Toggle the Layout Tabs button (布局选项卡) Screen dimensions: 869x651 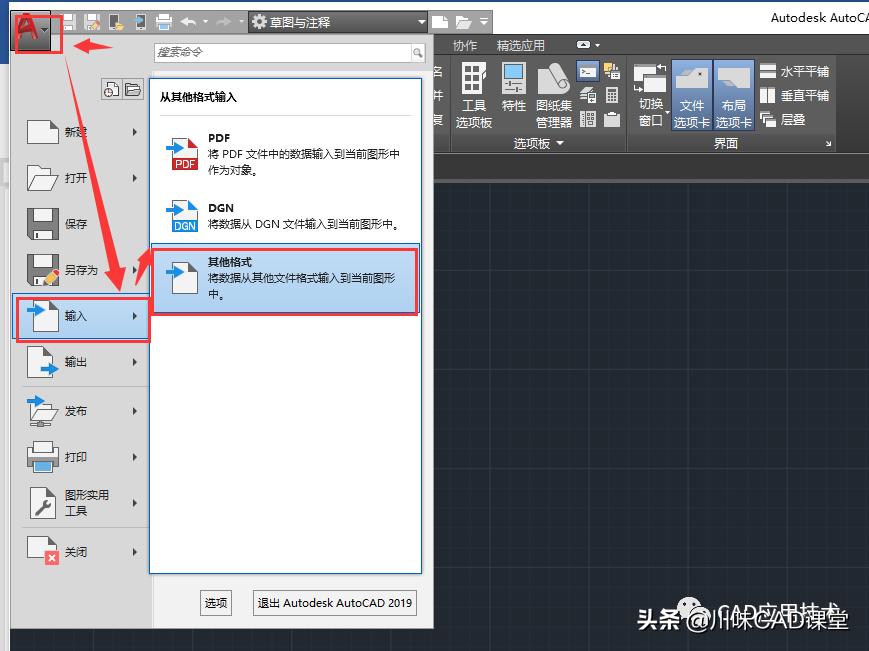tap(733, 93)
